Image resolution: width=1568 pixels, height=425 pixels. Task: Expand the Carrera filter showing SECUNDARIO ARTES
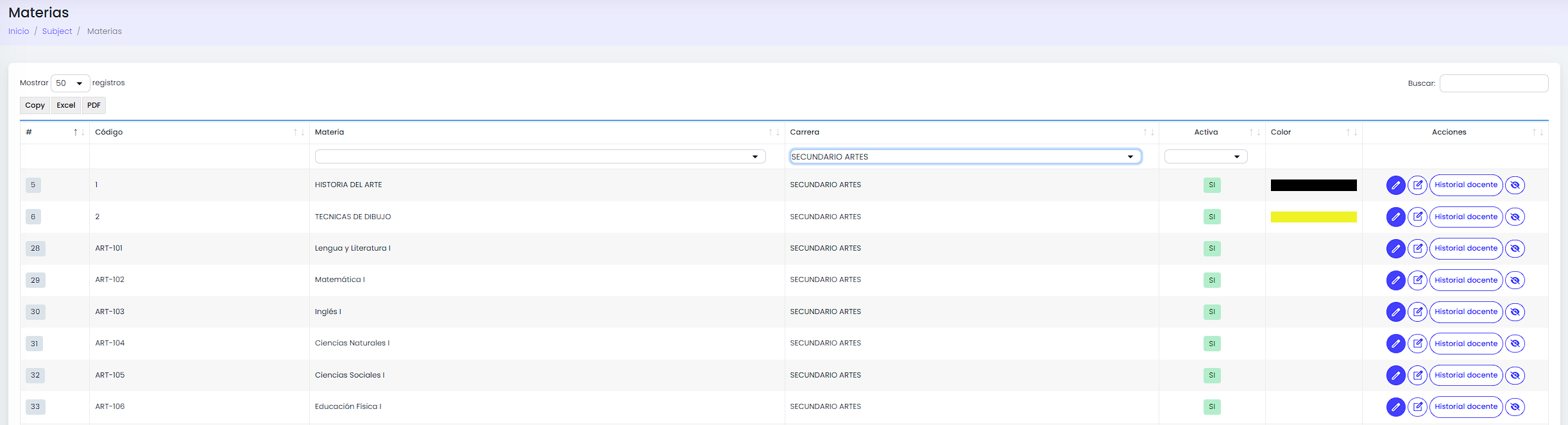click(965, 156)
